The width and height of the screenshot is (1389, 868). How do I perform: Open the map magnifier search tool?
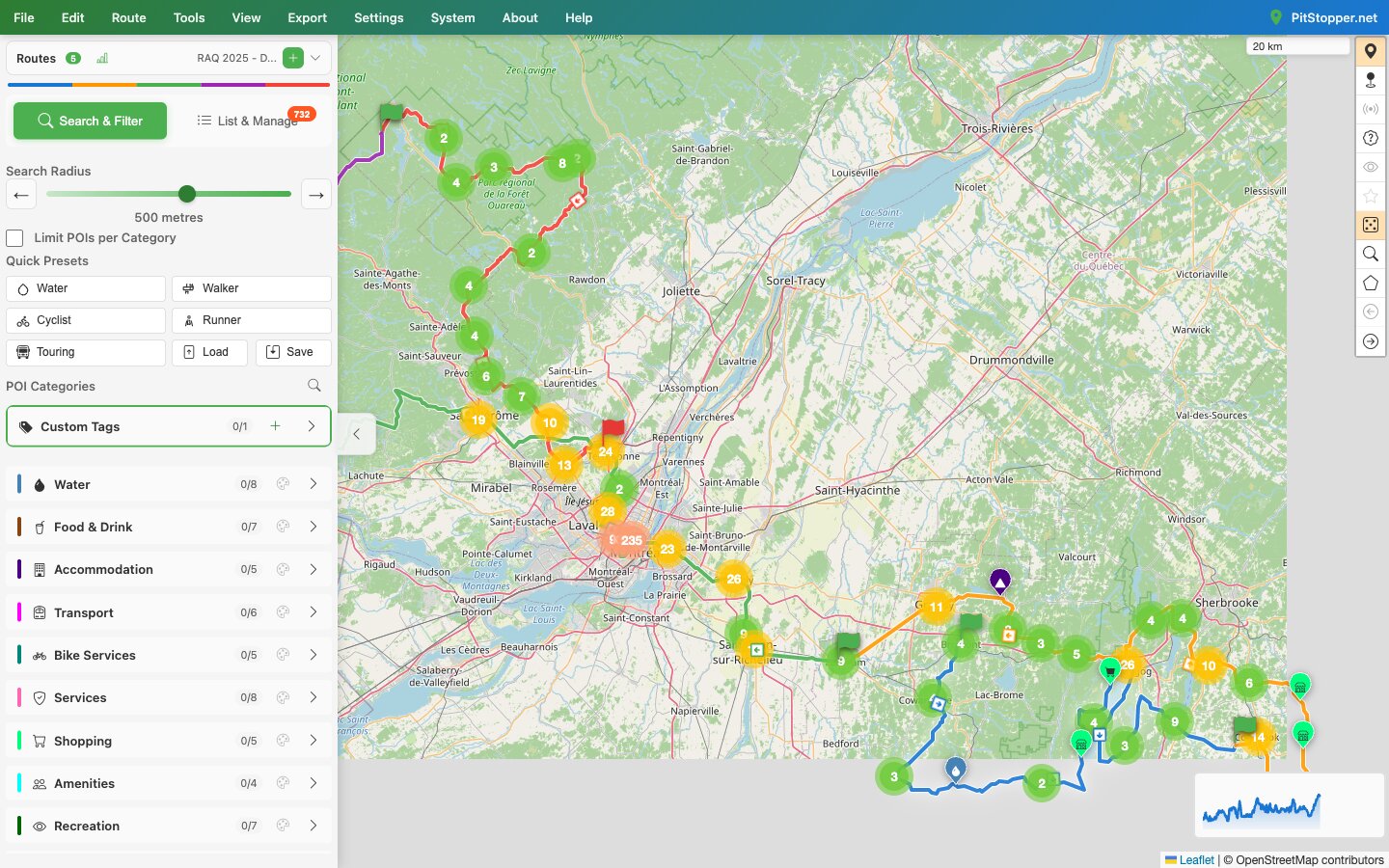point(1371,254)
